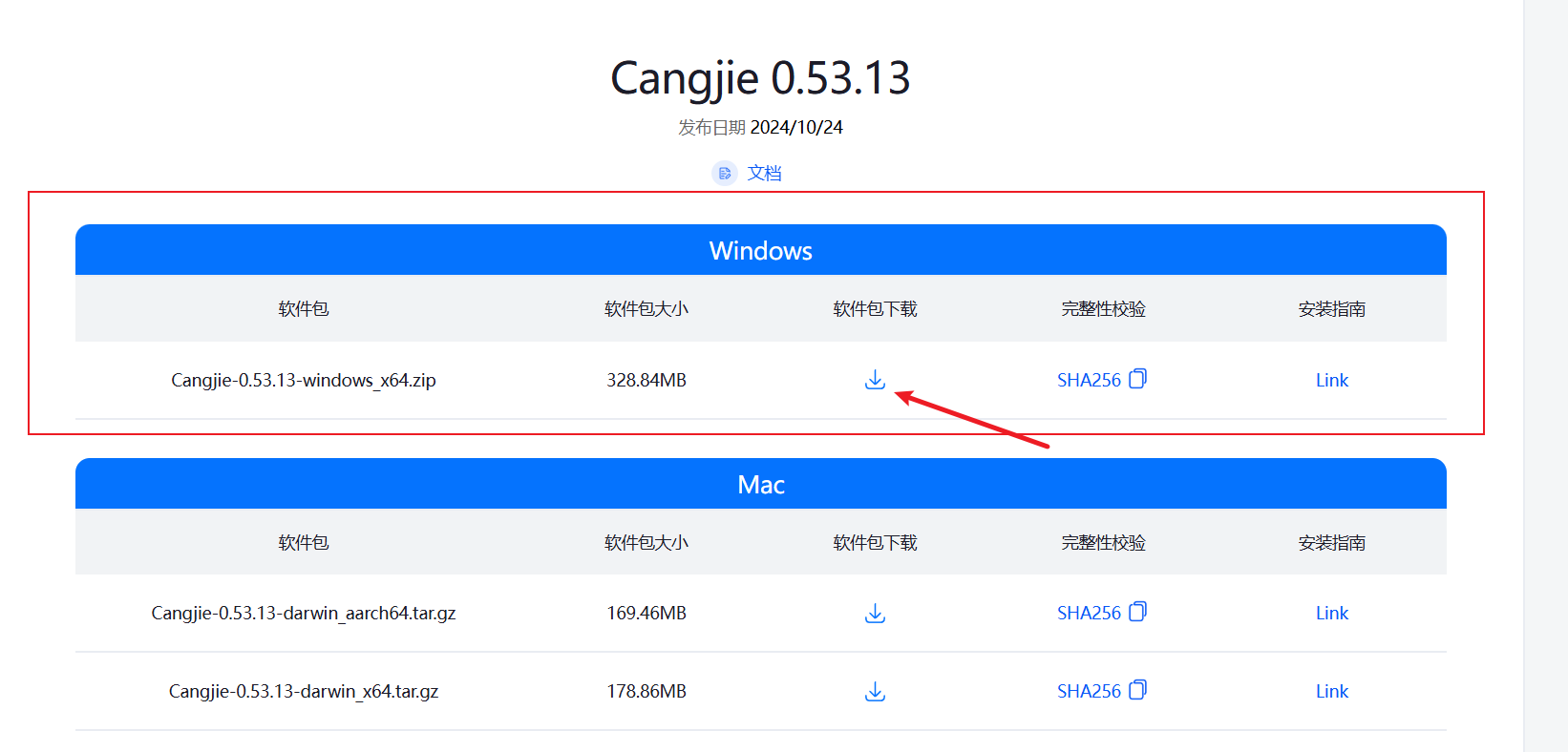Click the document icon beside 文档
Viewport: 1568px width, 752px height.
coord(725,173)
